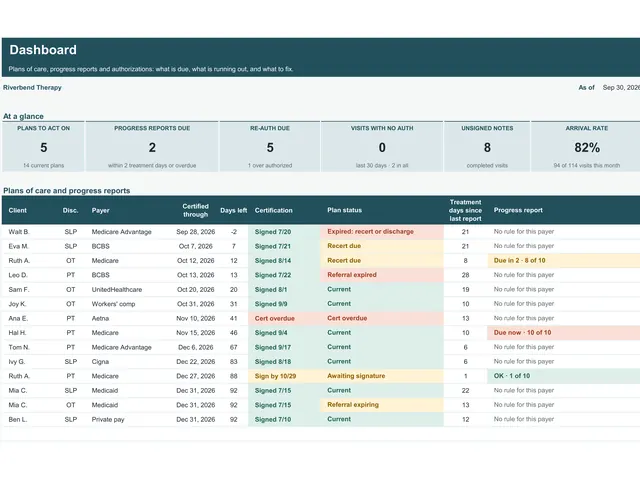The height and width of the screenshot is (480, 640).
Task: Click the Sep 28, 2026 certified date
Action: [x=196, y=232]
